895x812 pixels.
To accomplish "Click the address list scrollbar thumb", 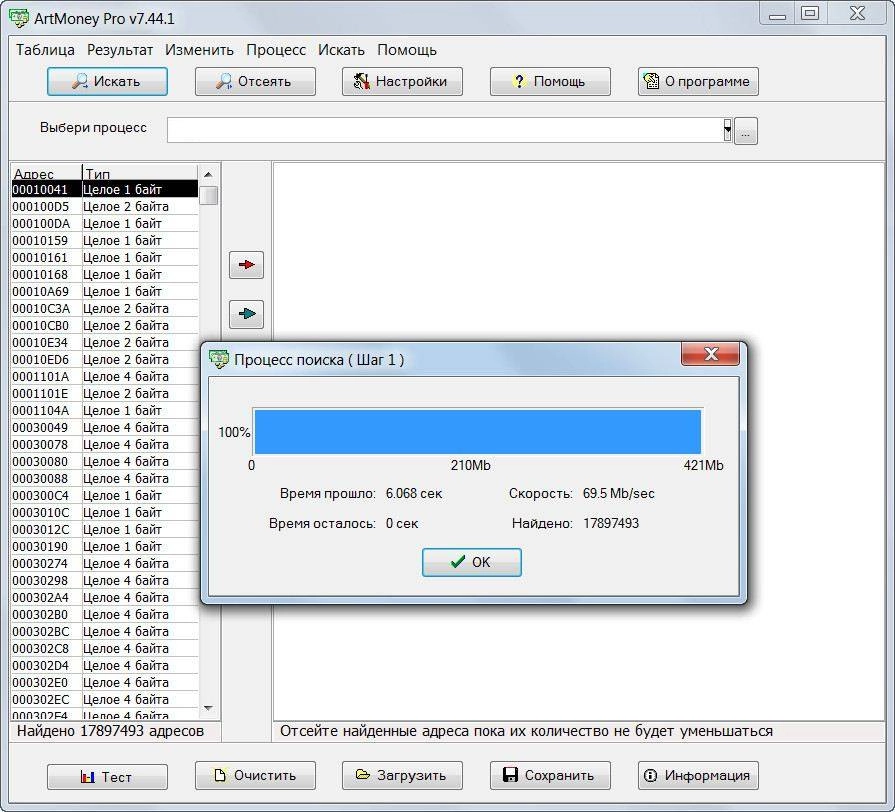I will click(209, 195).
